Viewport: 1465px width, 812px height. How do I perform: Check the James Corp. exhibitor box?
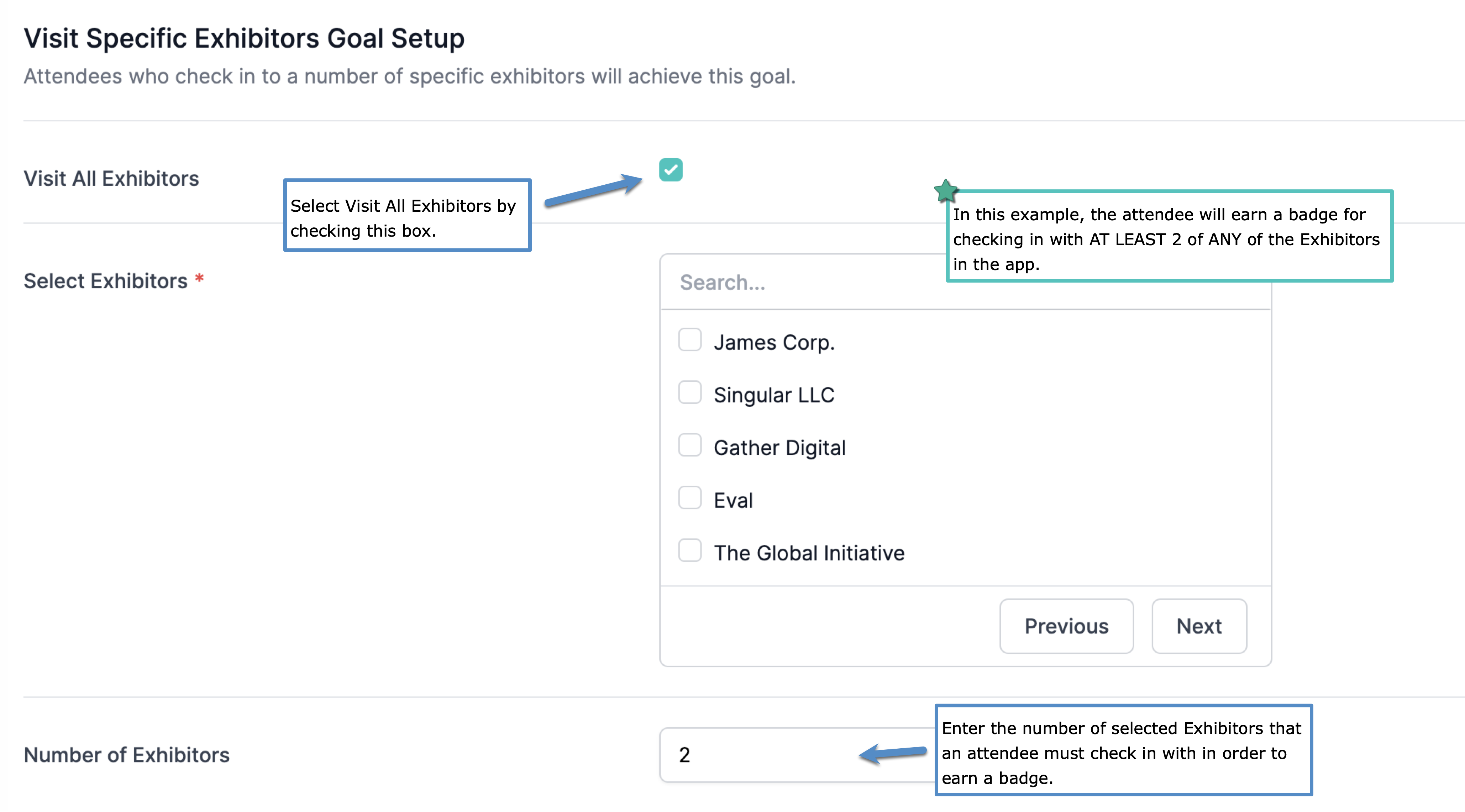(x=690, y=339)
